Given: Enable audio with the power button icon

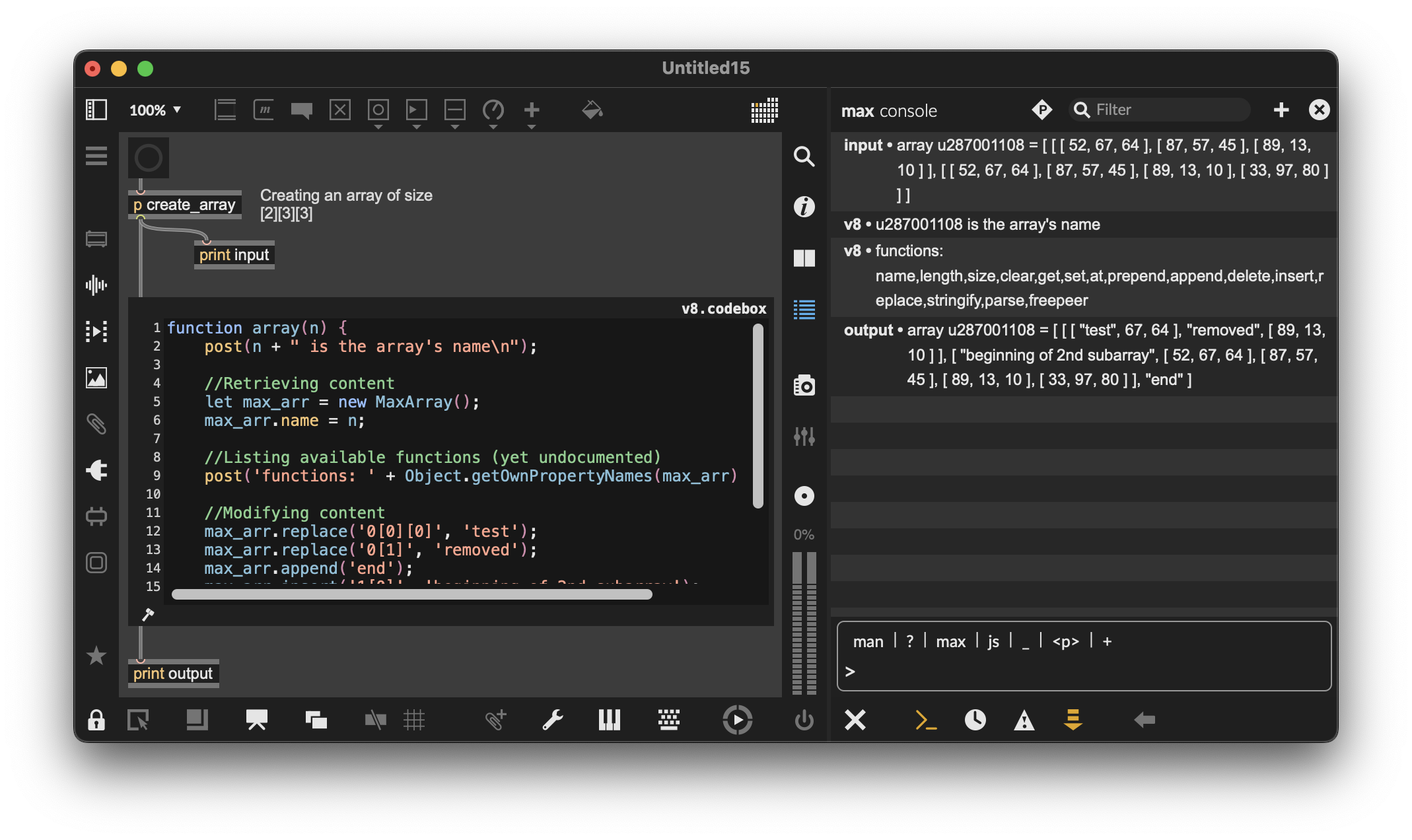Looking at the screenshot, I should [804, 720].
